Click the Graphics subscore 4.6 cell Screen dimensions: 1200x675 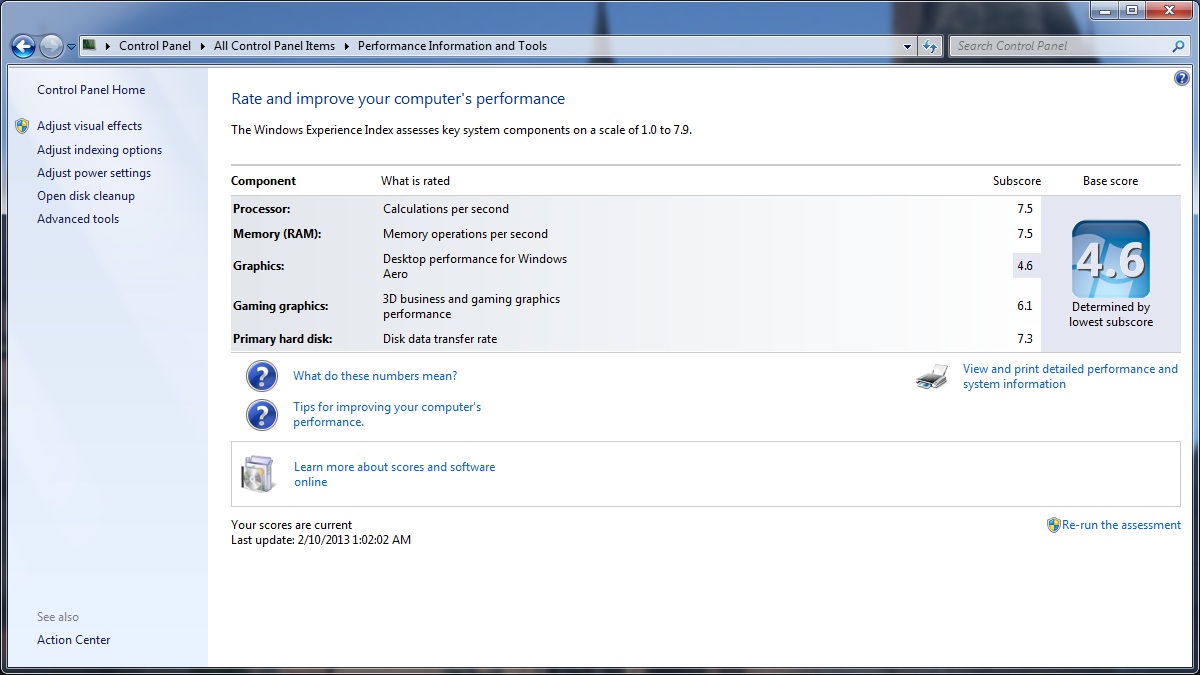click(x=1025, y=266)
